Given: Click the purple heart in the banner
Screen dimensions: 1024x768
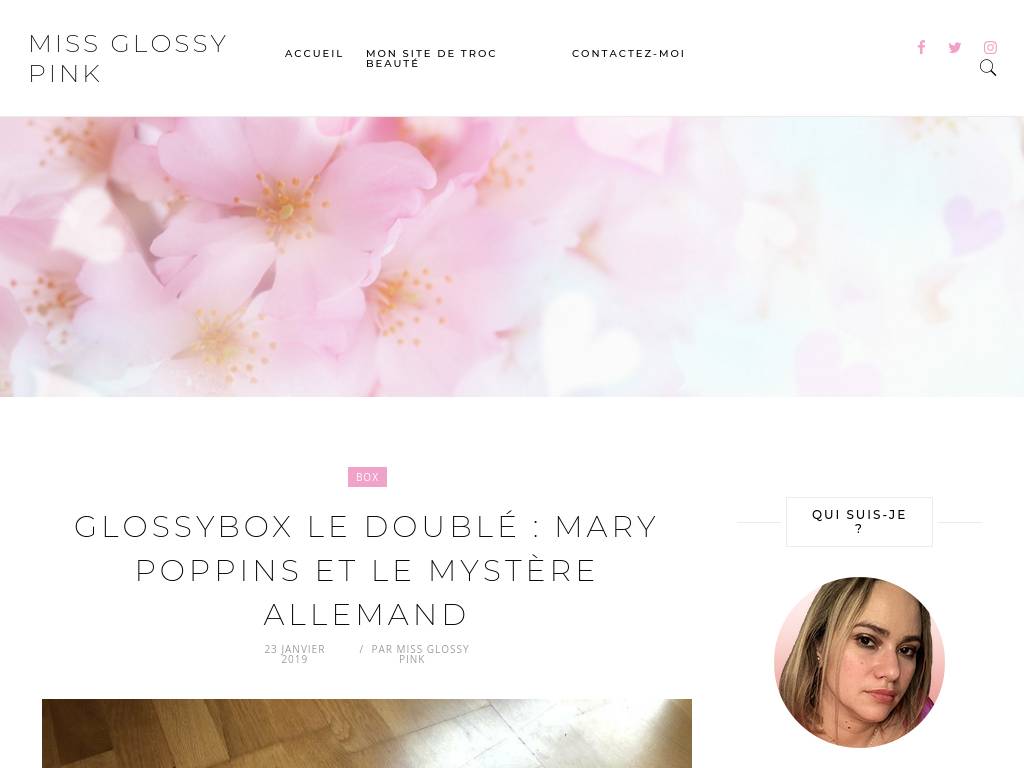Looking at the screenshot, I should point(974,223).
